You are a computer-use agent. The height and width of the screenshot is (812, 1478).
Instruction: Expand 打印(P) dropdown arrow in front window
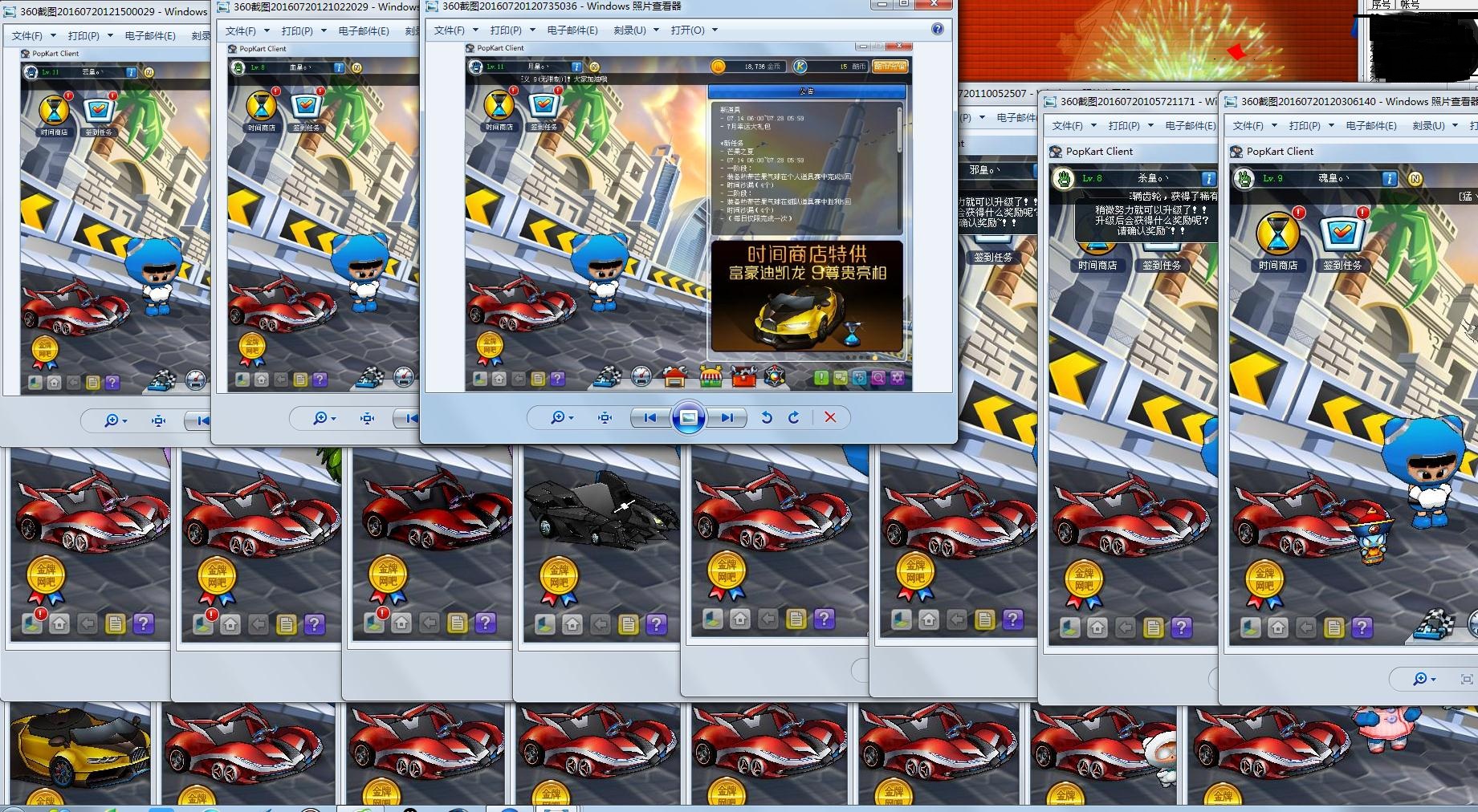point(532,30)
